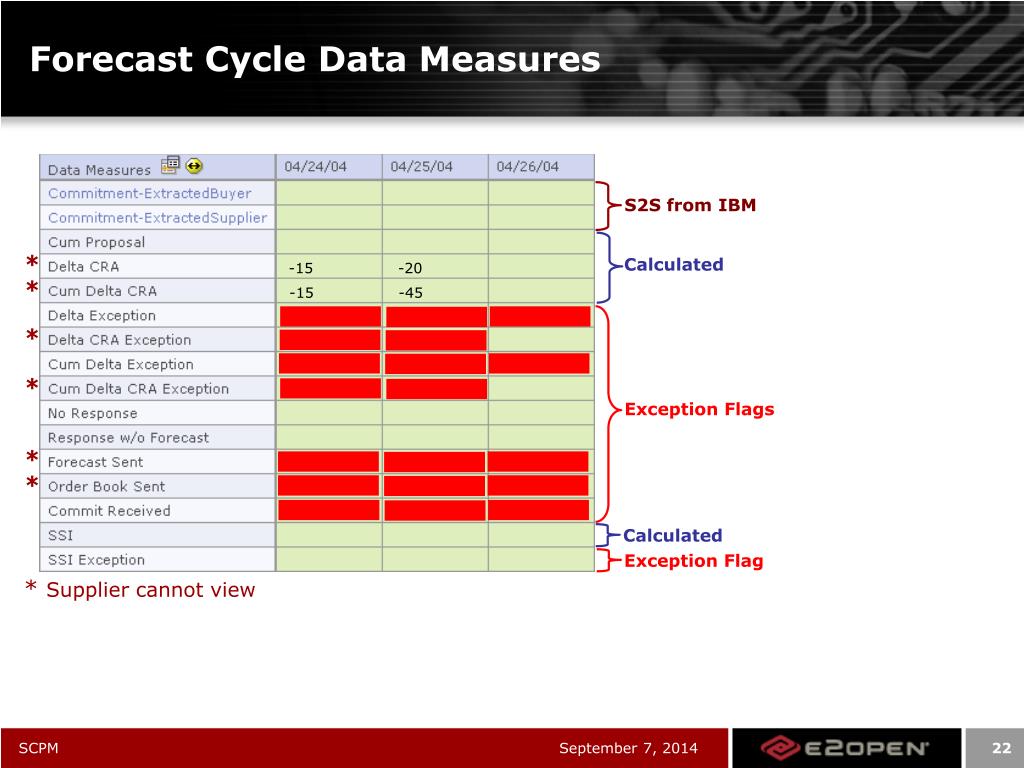Select the SSI row label

tap(61, 536)
